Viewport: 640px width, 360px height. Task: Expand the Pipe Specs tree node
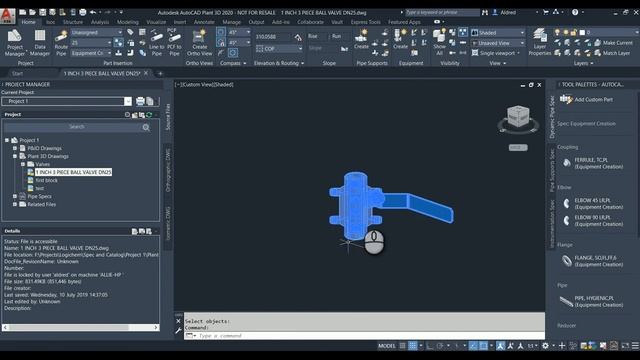[x=15, y=196]
